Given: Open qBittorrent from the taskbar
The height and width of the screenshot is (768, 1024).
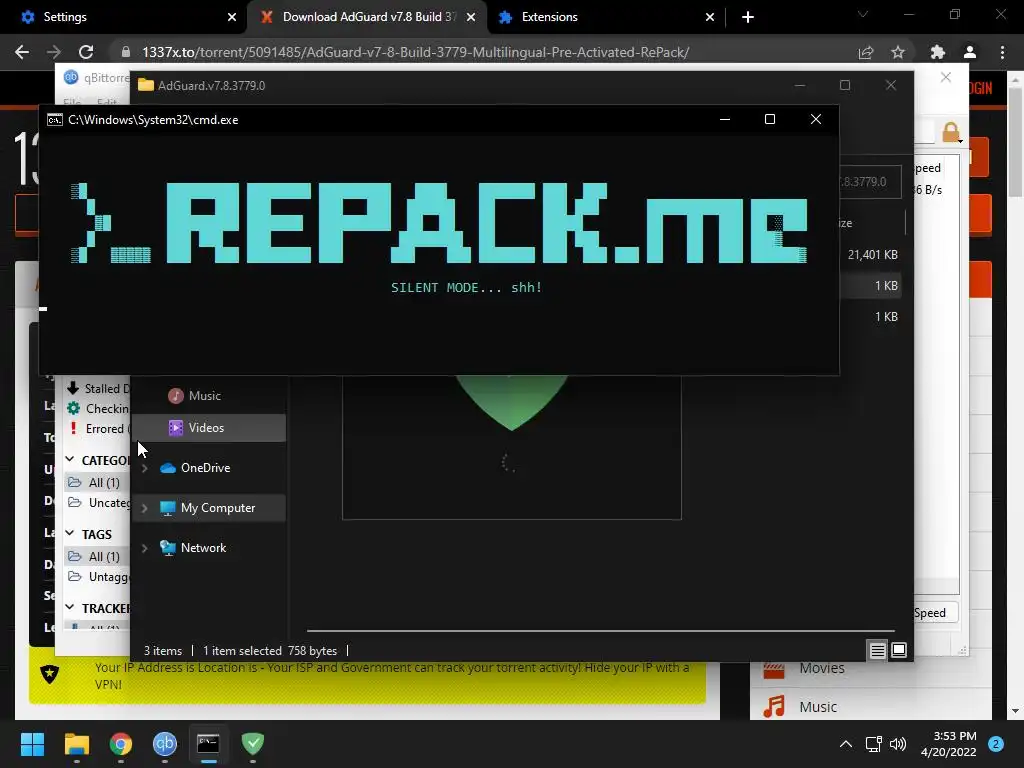Looking at the screenshot, I should tap(165, 744).
